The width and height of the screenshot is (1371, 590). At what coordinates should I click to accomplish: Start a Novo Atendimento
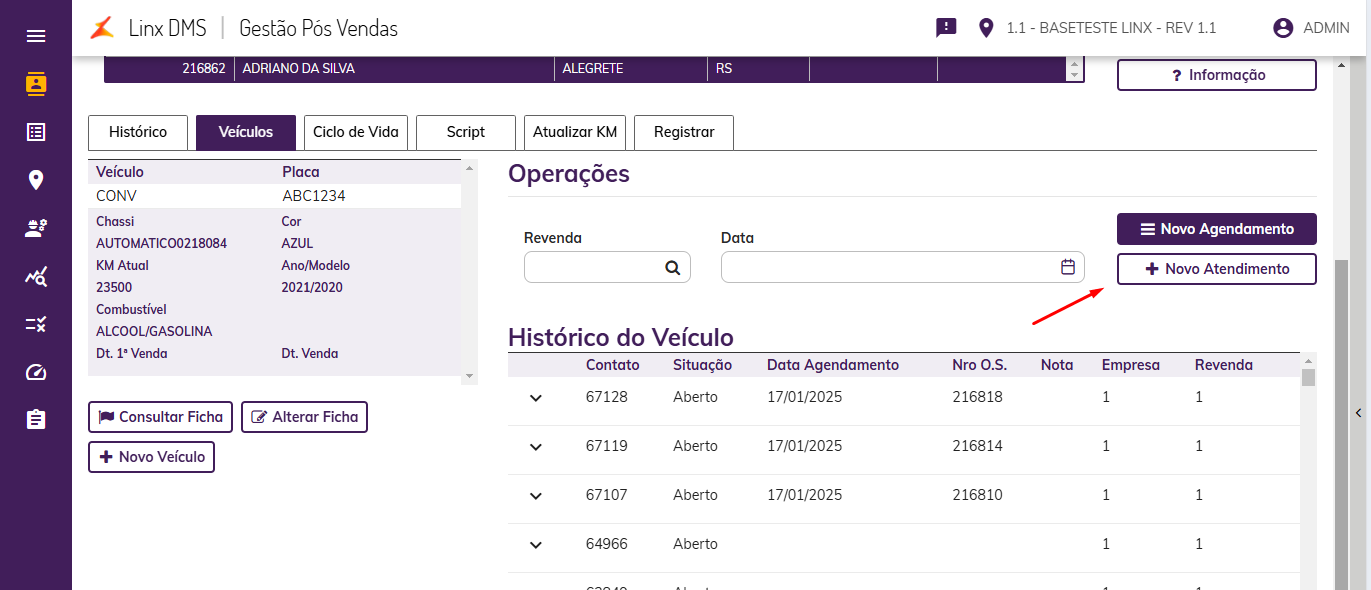click(x=1217, y=269)
